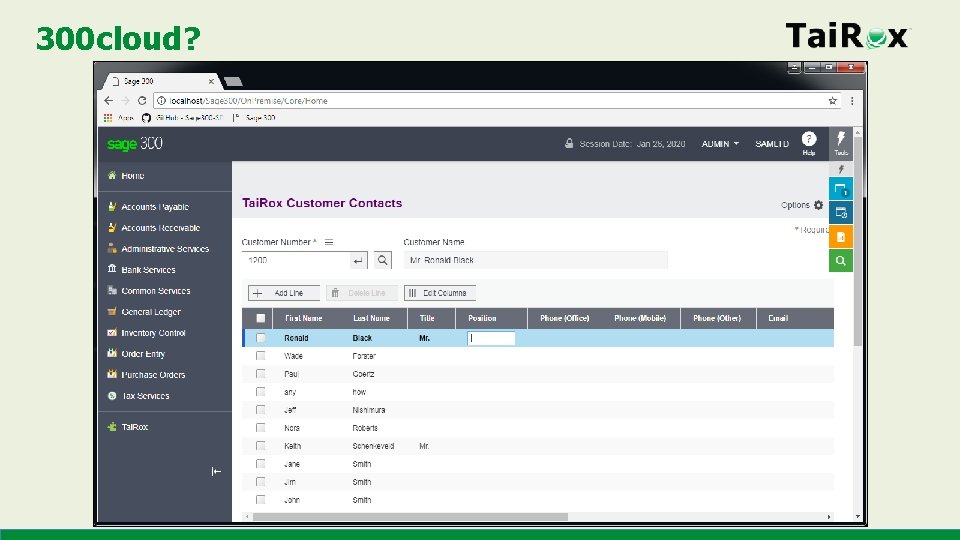Click the Customer Number menu icon

coord(329,242)
